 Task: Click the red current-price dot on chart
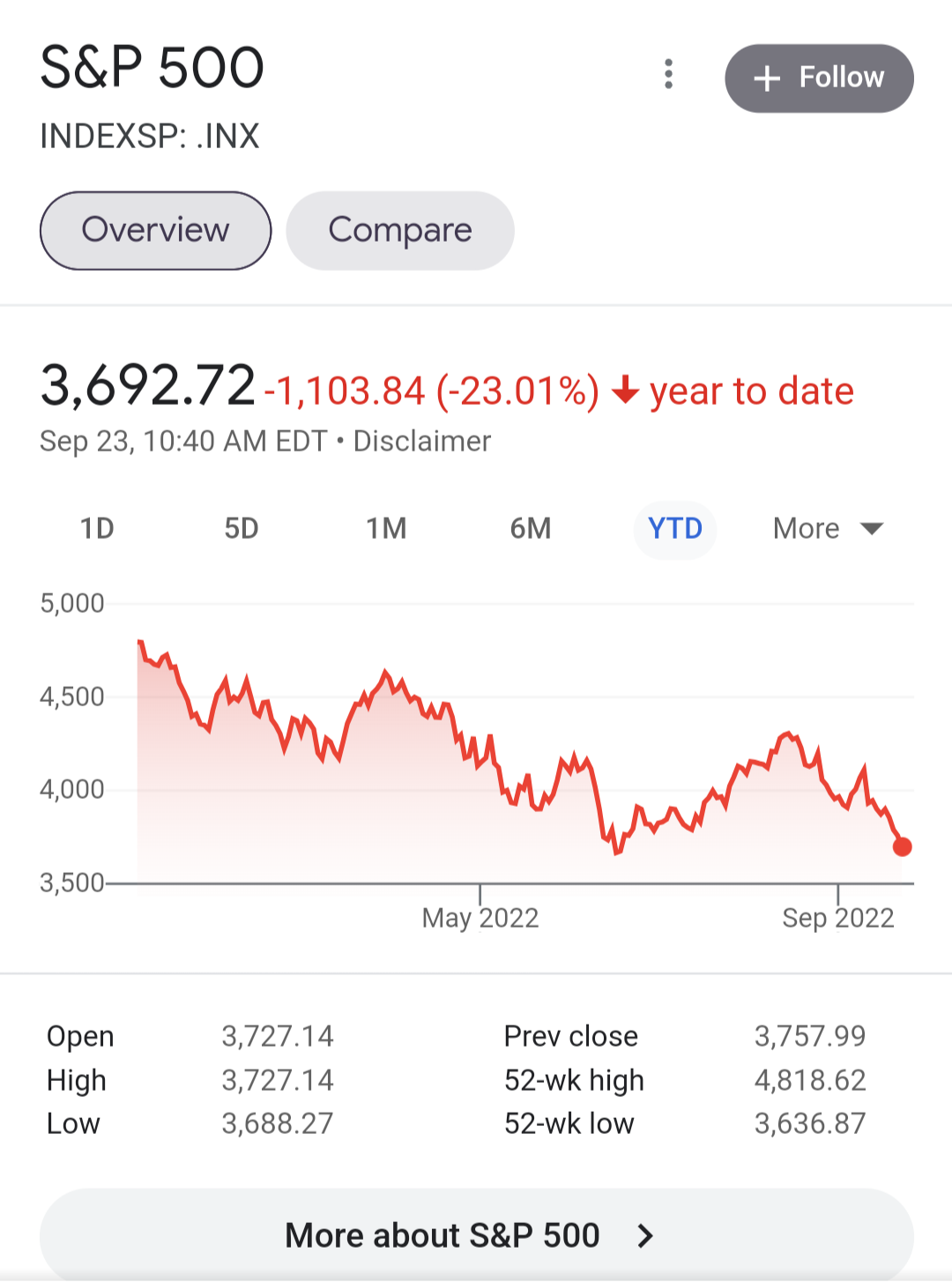[x=902, y=847]
